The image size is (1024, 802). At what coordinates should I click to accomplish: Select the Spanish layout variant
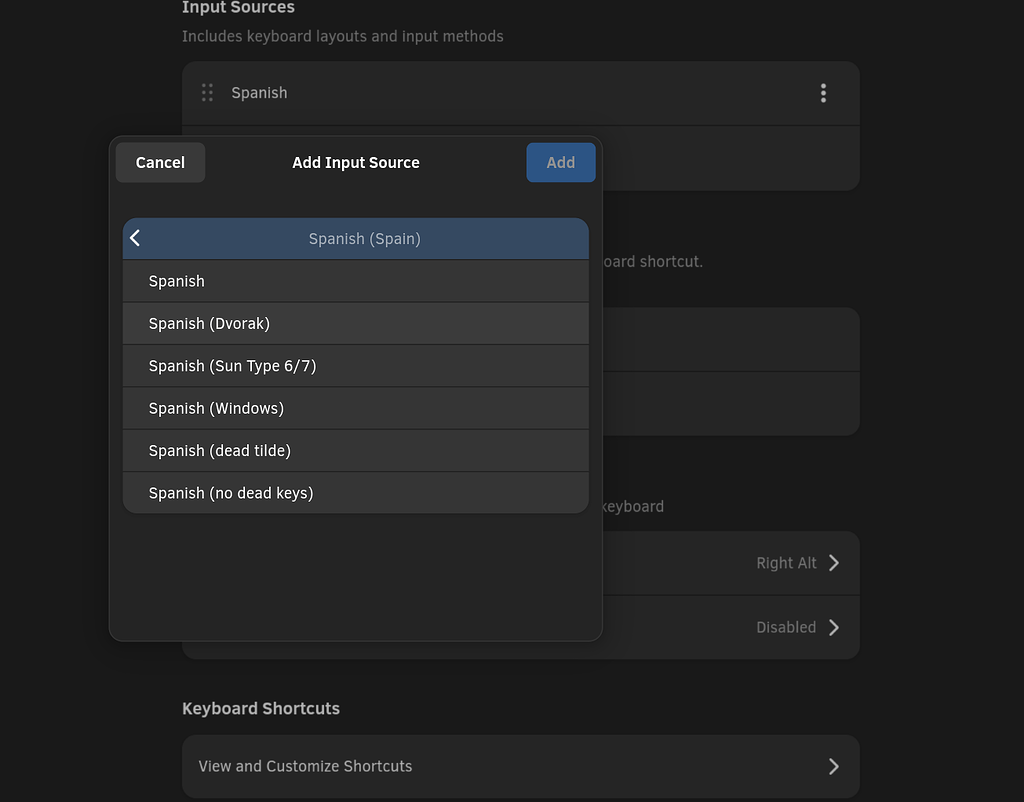(x=355, y=281)
